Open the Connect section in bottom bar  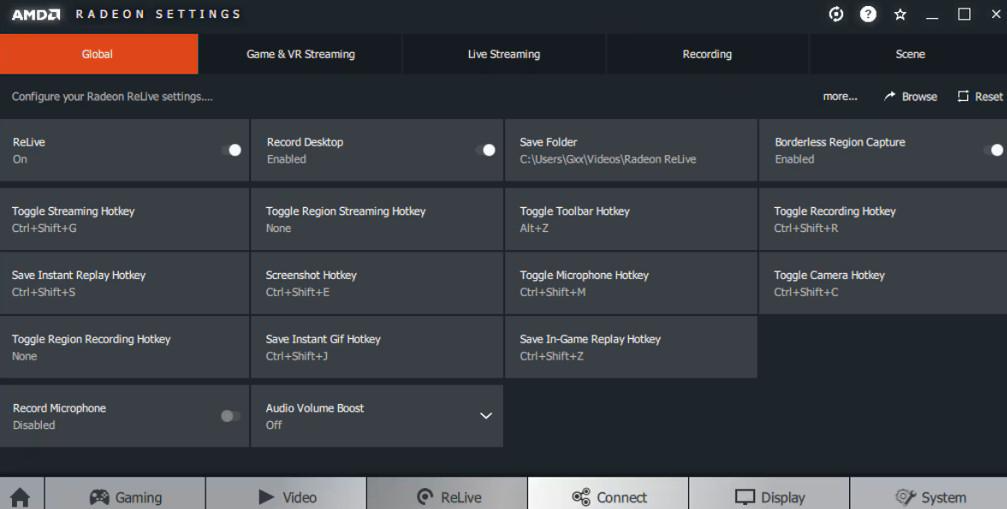tap(608, 496)
